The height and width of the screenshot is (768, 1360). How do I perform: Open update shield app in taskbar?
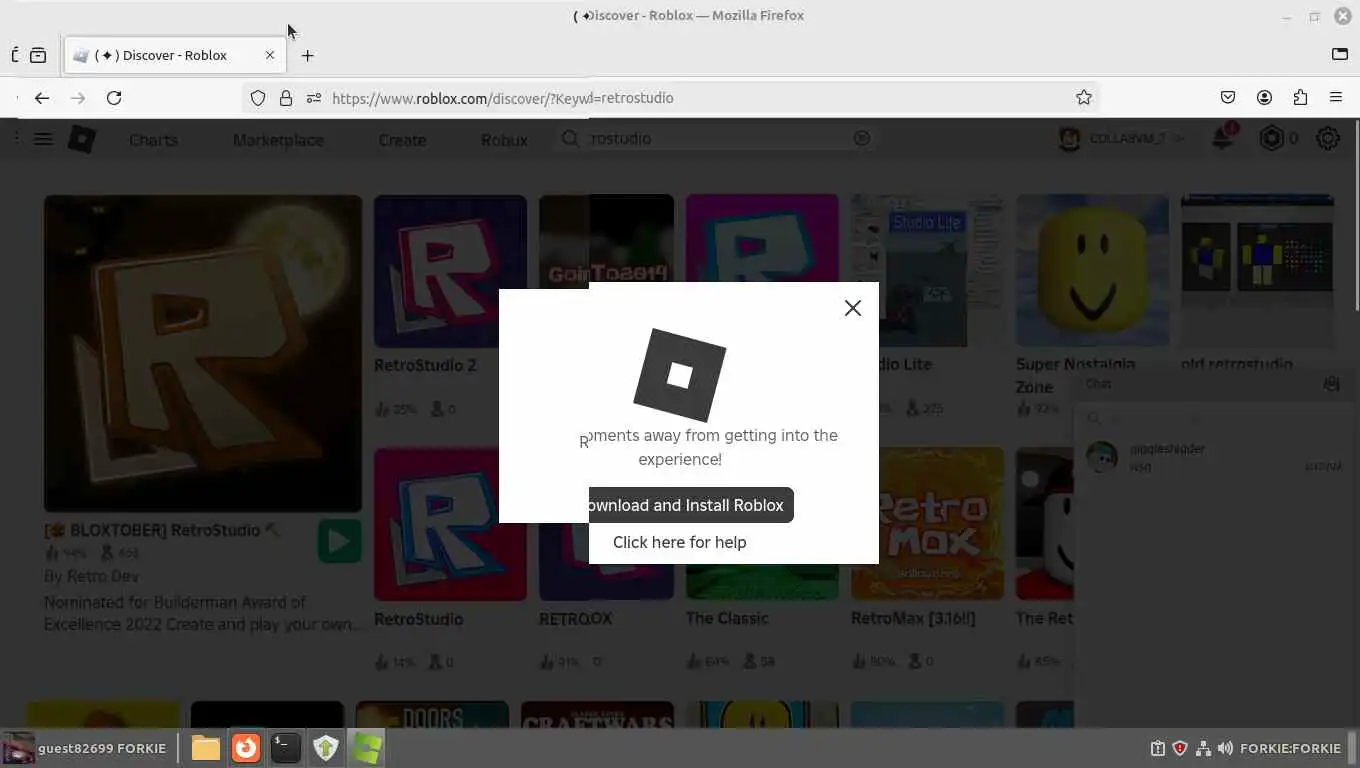point(326,748)
